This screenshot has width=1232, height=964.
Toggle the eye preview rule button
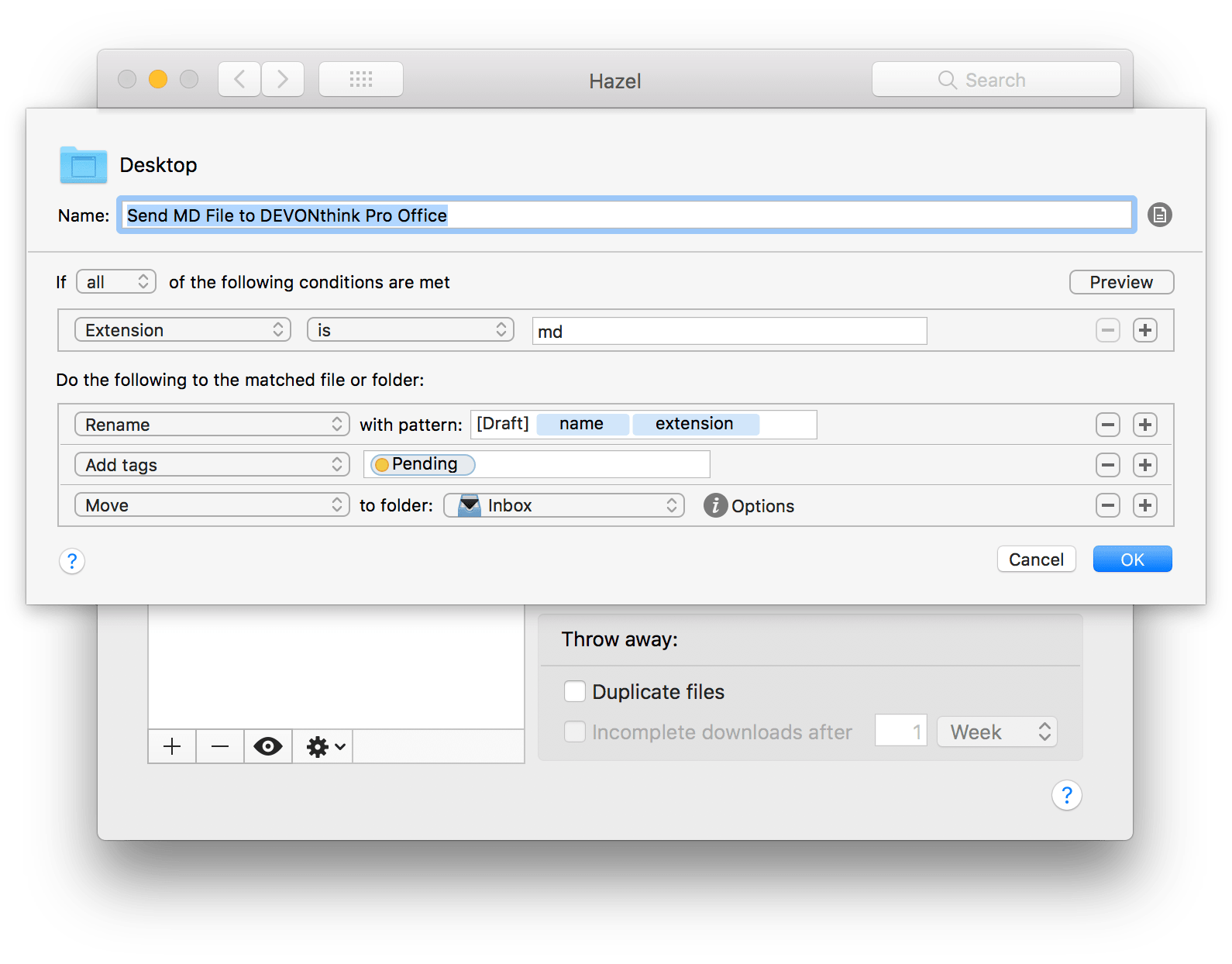pos(268,746)
